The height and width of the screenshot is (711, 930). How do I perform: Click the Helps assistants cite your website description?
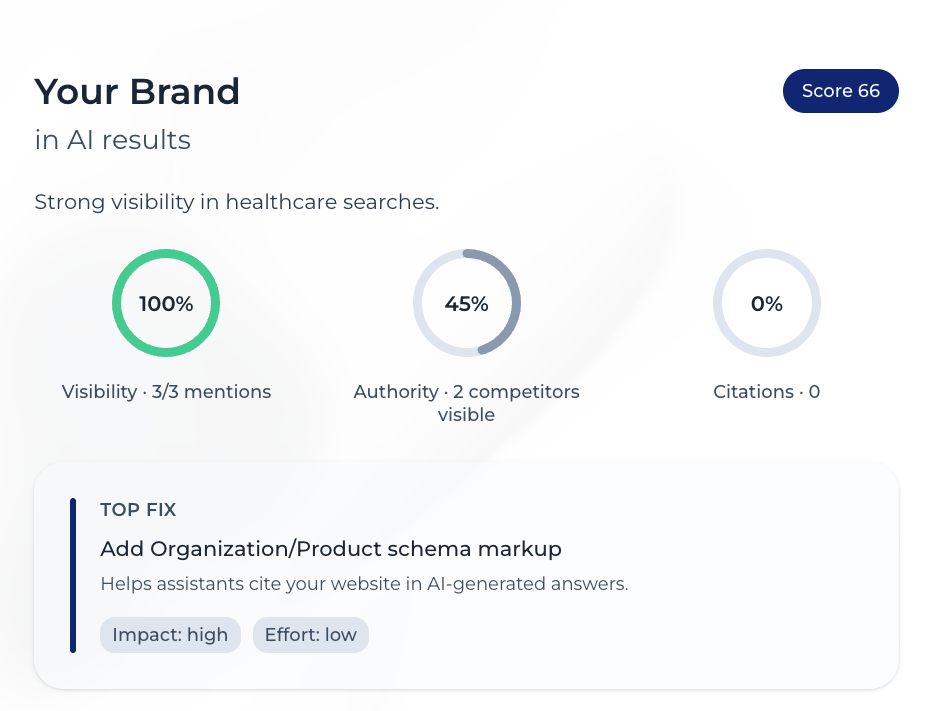(364, 584)
